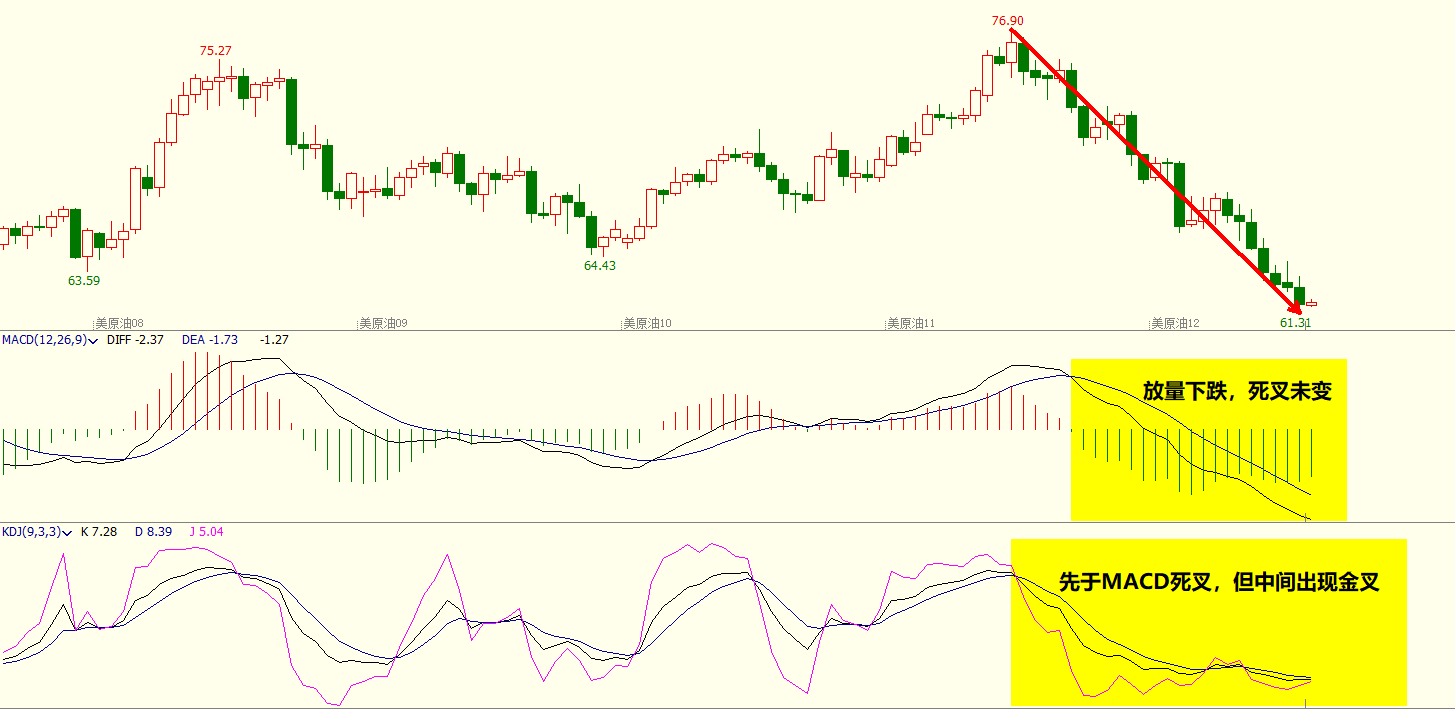Click the 76.90 peak price label
Viewport: 1455px width, 709px height.
(x=1007, y=20)
